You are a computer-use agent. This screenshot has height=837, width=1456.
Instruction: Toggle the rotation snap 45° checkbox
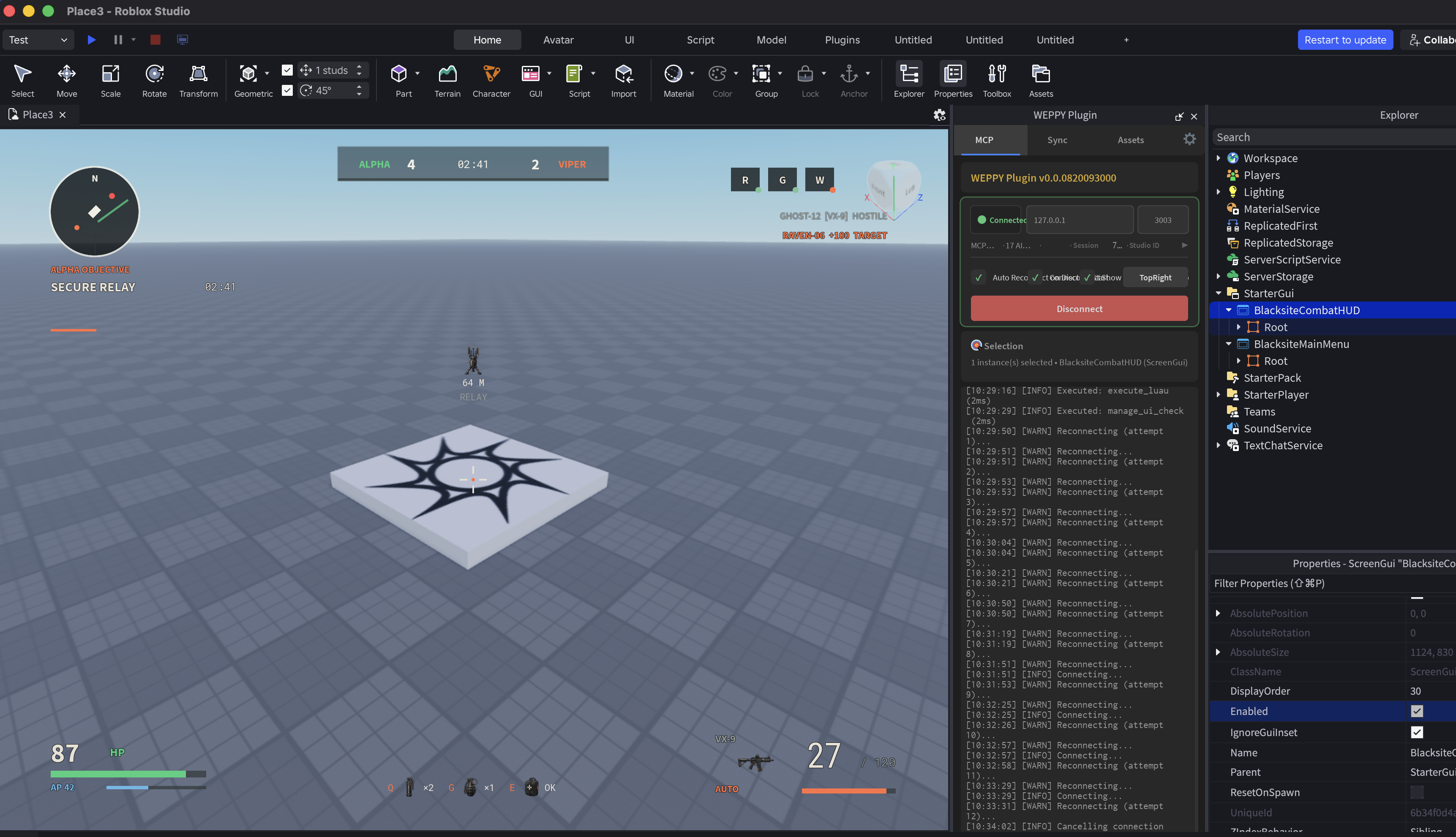(287, 90)
